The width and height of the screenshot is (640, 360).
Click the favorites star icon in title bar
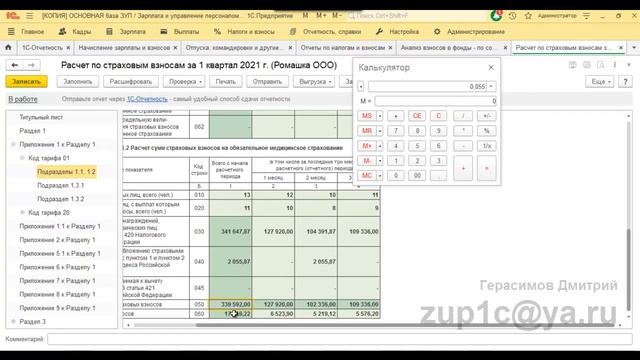coord(528,16)
